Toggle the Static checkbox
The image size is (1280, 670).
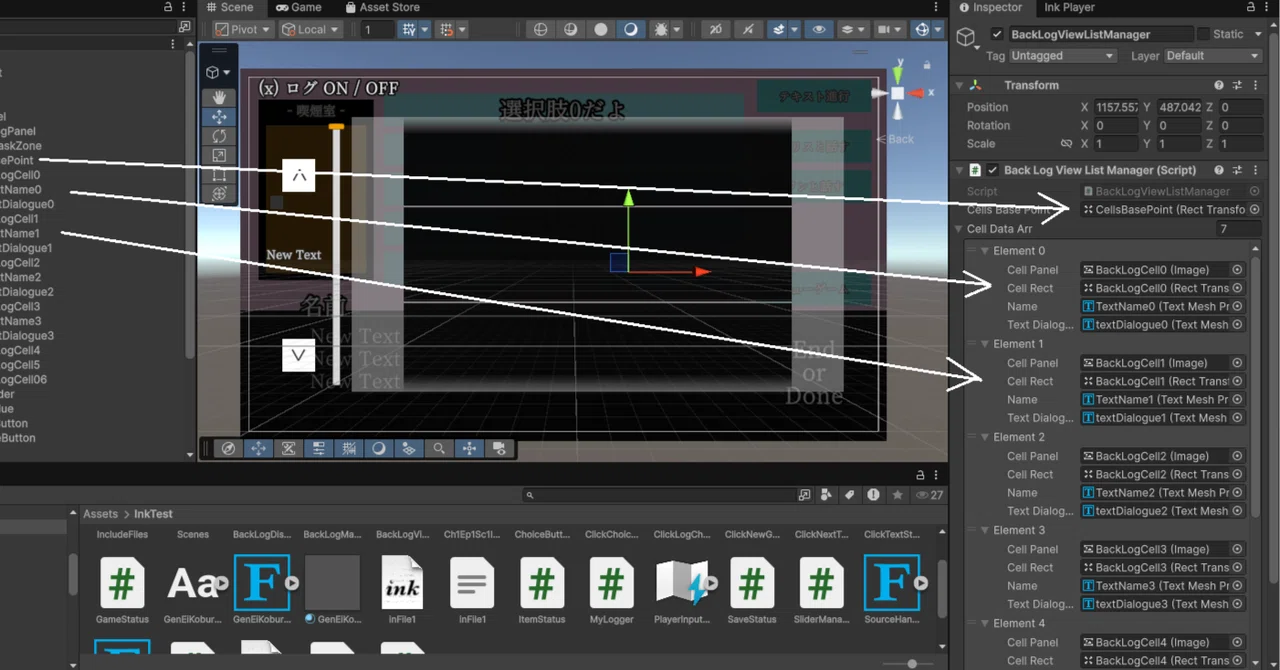pyautogui.click(x=1203, y=34)
